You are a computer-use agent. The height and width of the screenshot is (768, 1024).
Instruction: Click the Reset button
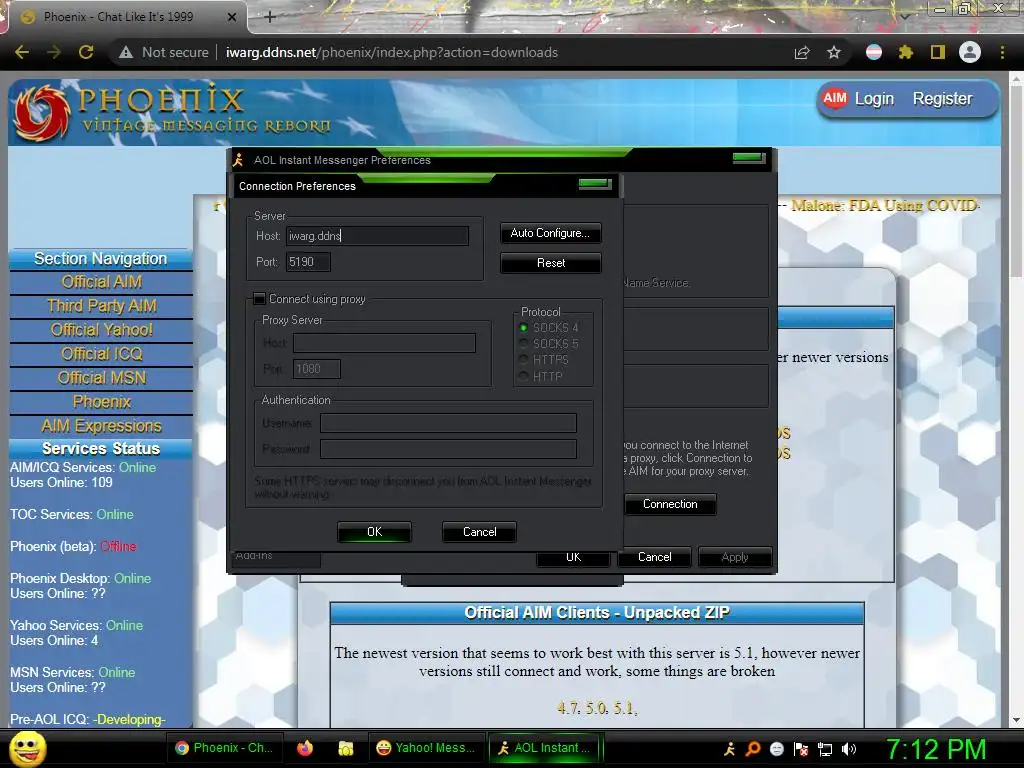click(551, 263)
